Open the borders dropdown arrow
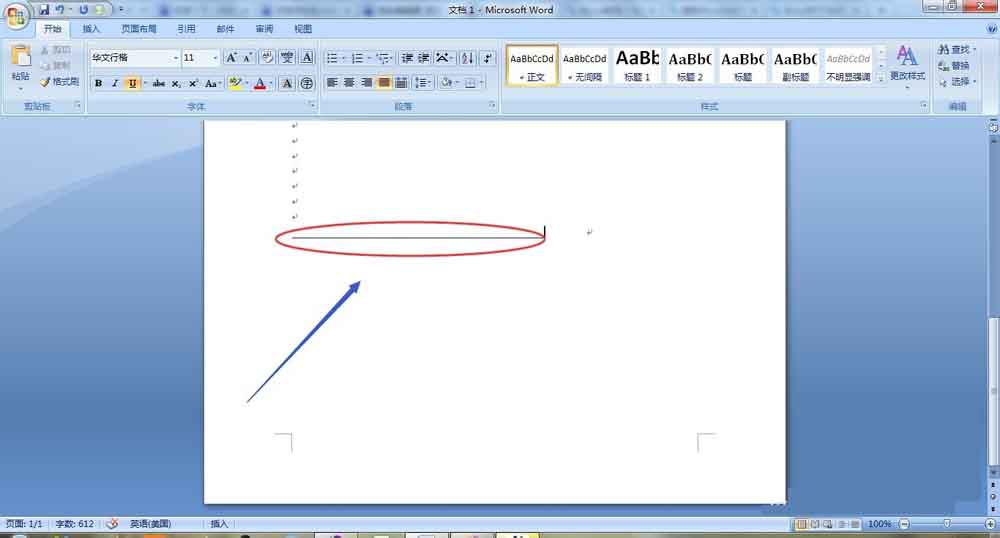 pos(482,83)
